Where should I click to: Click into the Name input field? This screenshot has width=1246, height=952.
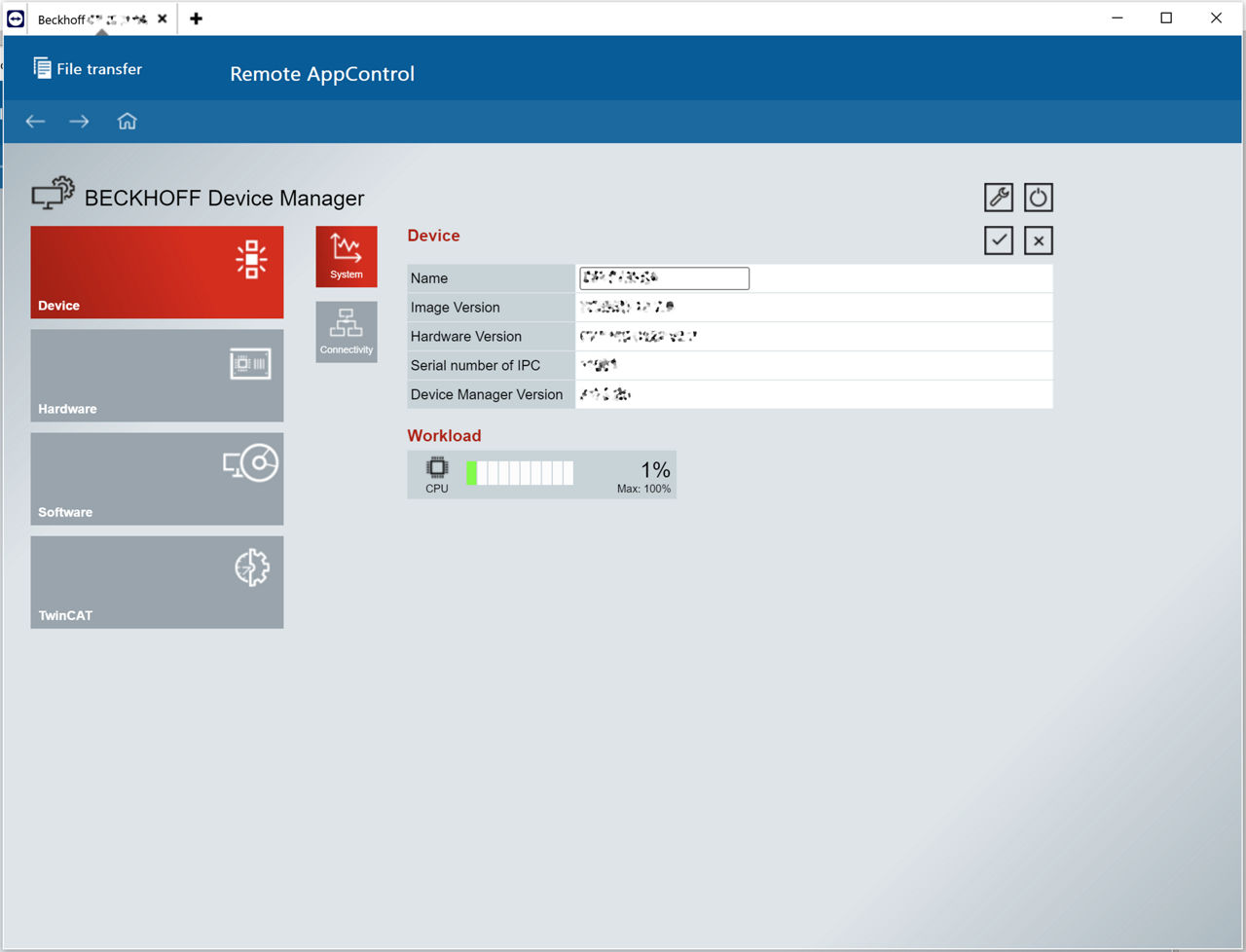coord(665,278)
